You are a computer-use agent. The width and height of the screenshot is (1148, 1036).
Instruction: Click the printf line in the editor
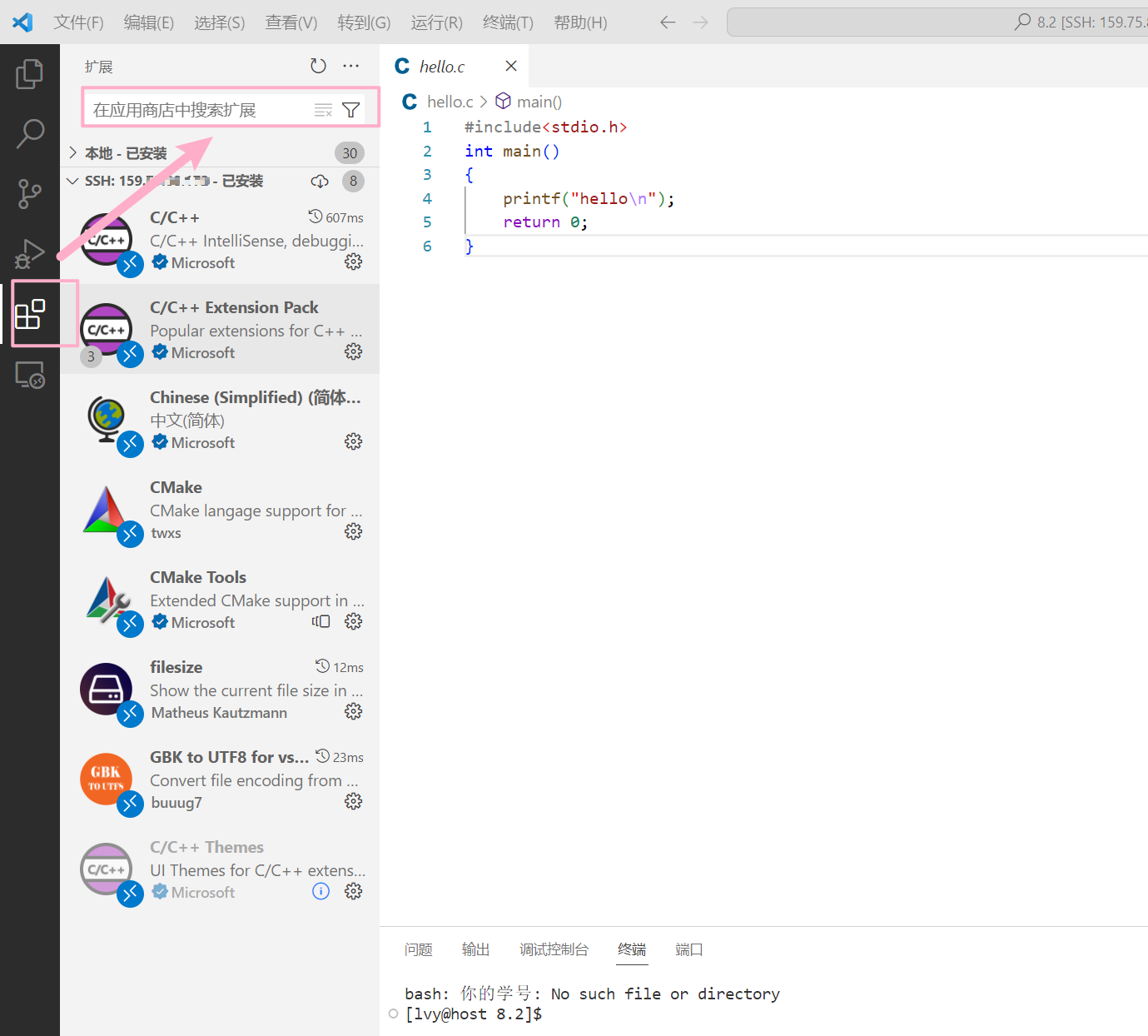tap(589, 198)
